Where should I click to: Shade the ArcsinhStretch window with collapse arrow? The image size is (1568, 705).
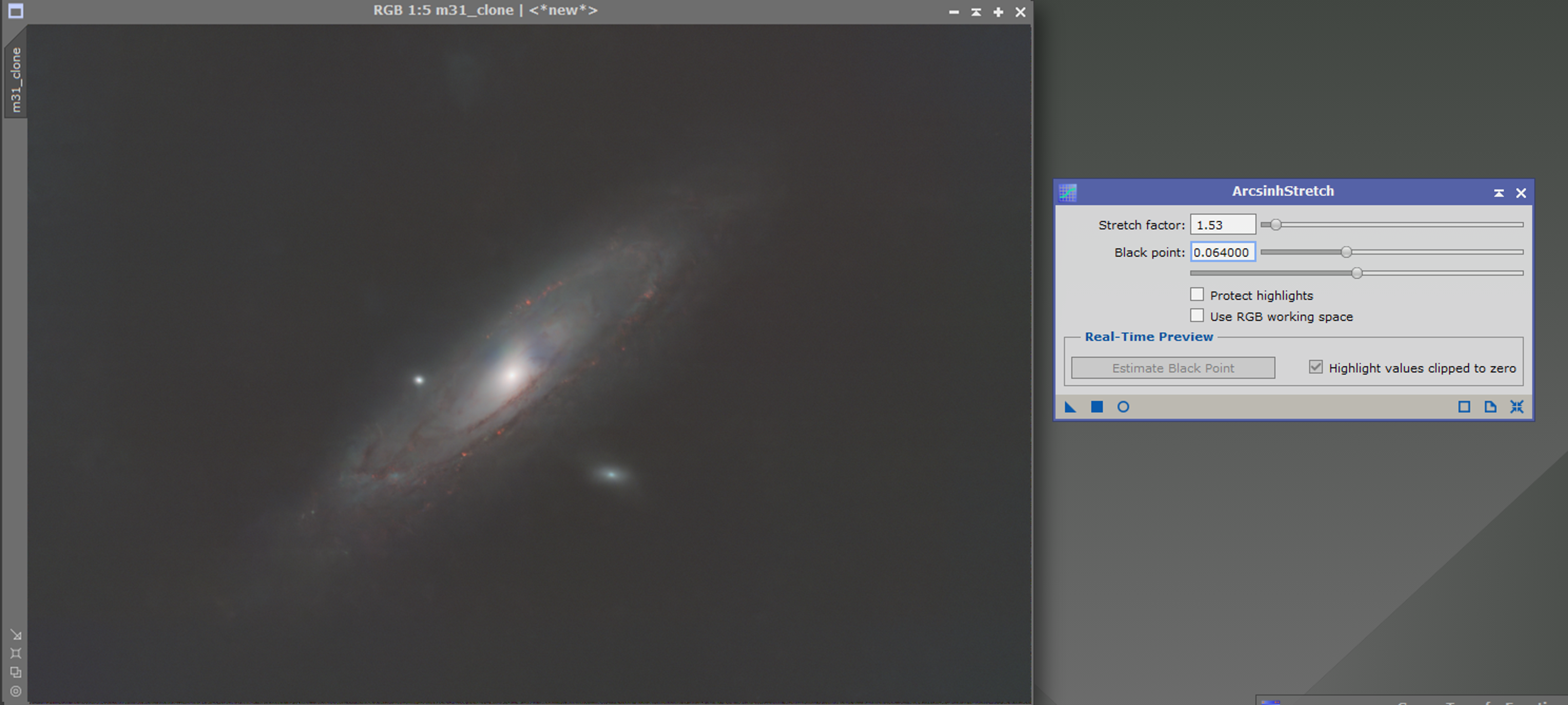click(x=1499, y=193)
